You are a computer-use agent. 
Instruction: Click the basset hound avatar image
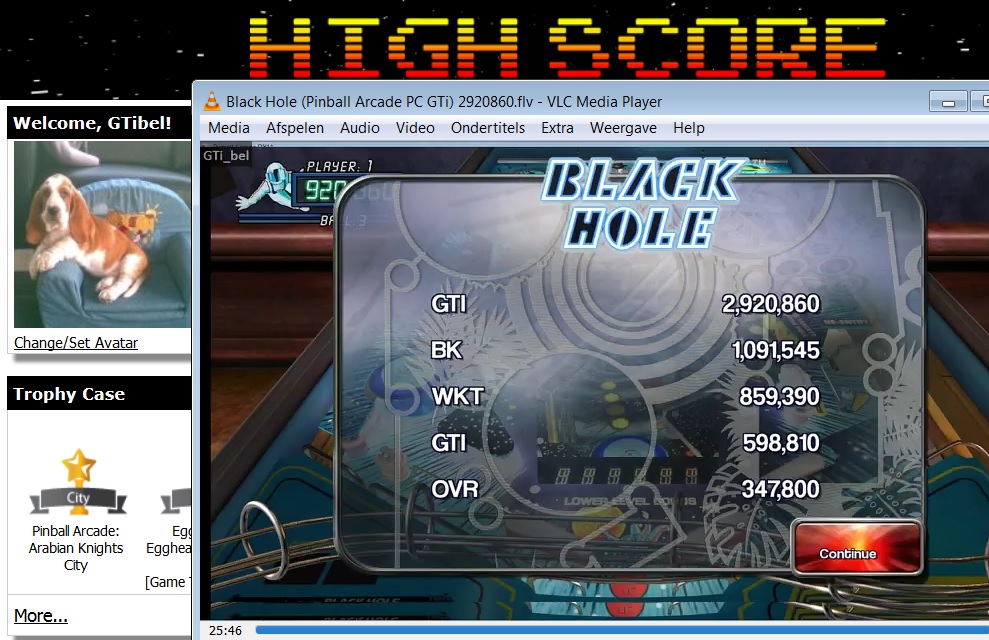(x=102, y=234)
